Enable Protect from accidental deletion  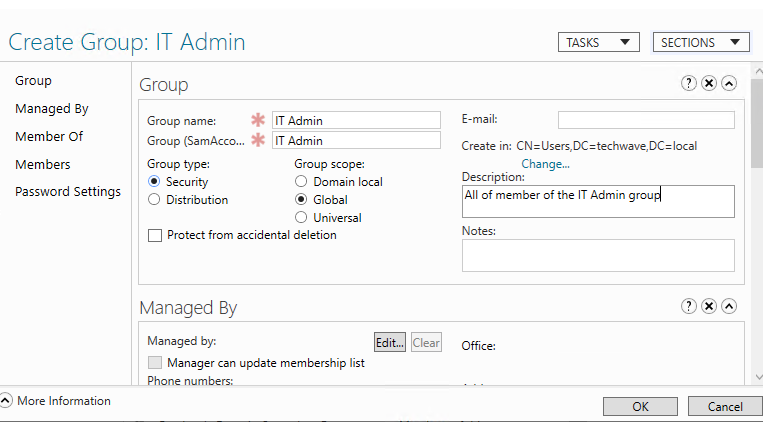click(155, 236)
